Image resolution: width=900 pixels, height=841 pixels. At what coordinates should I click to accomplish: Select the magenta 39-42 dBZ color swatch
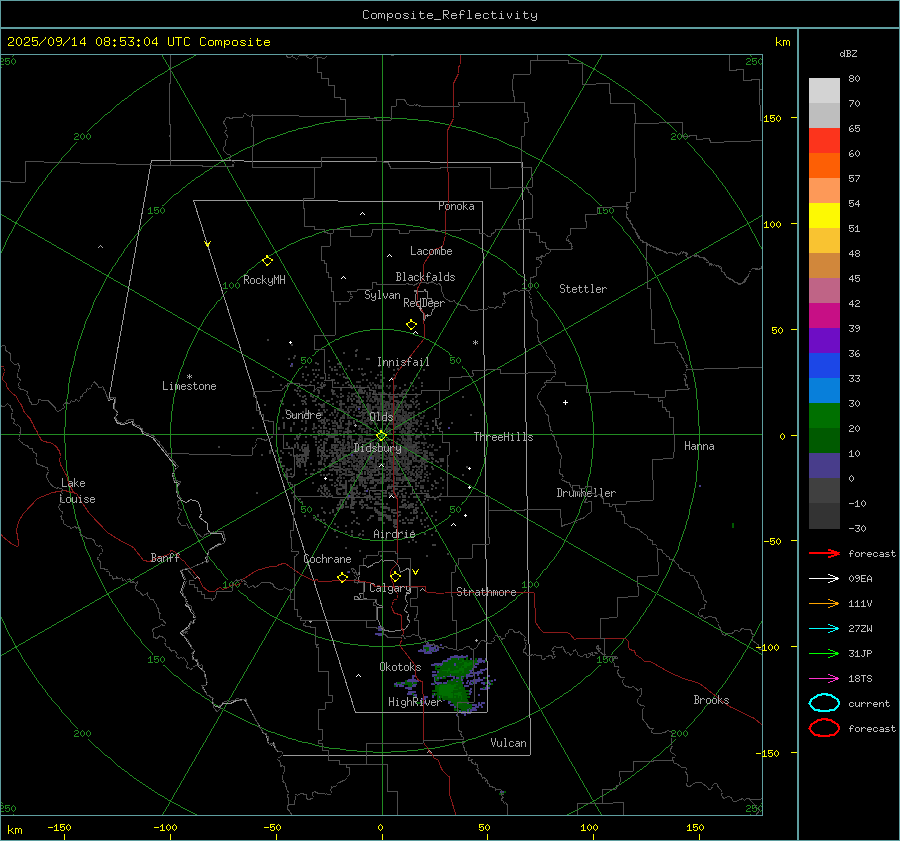click(x=824, y=315)
